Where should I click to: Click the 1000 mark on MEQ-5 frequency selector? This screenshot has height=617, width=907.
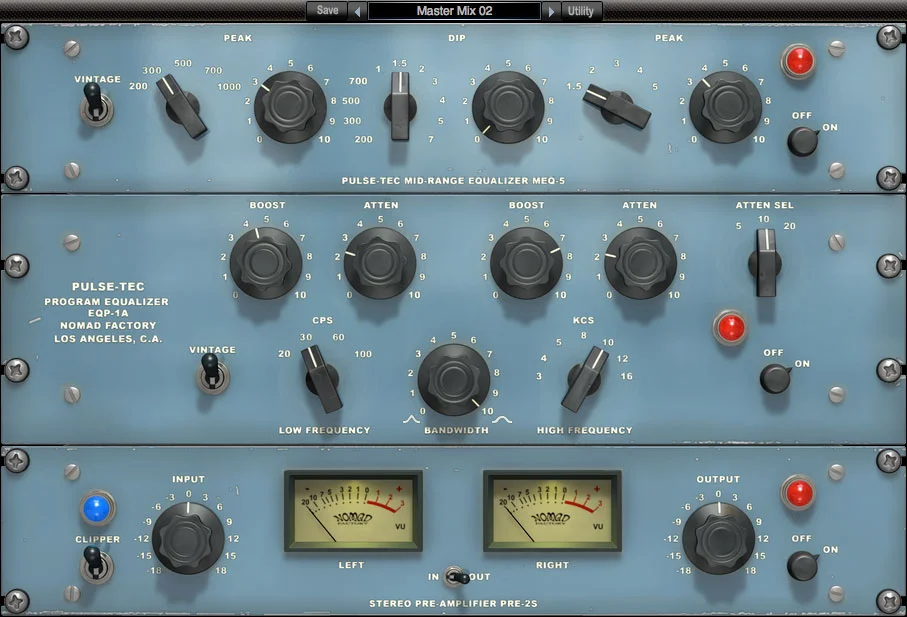tap(229, 87)
